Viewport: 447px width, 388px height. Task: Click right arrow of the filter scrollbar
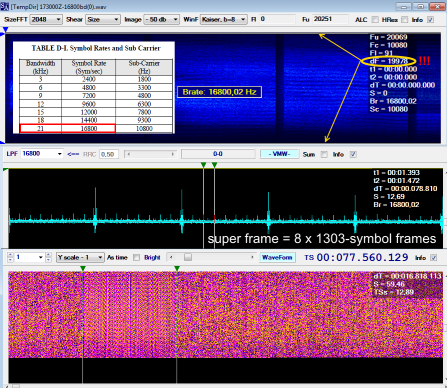[x=173, y=154]
